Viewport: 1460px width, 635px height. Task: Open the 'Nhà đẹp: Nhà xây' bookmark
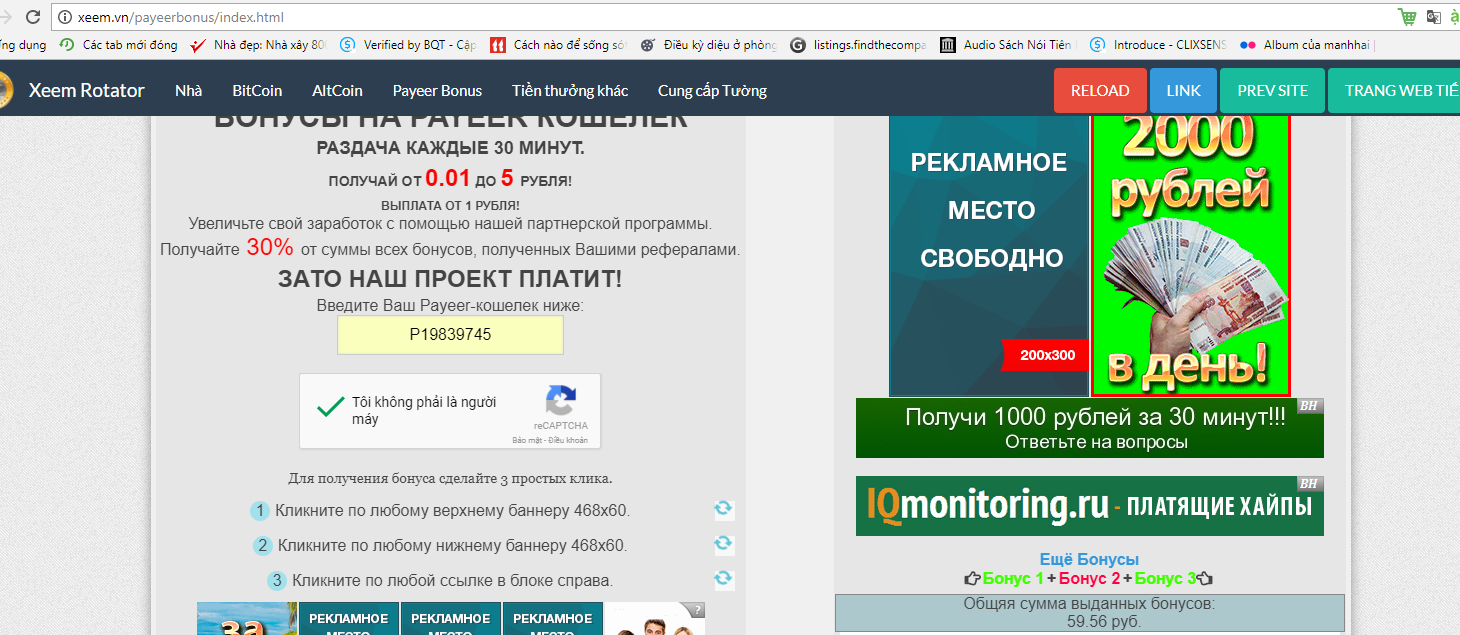[x=258, y=45]
